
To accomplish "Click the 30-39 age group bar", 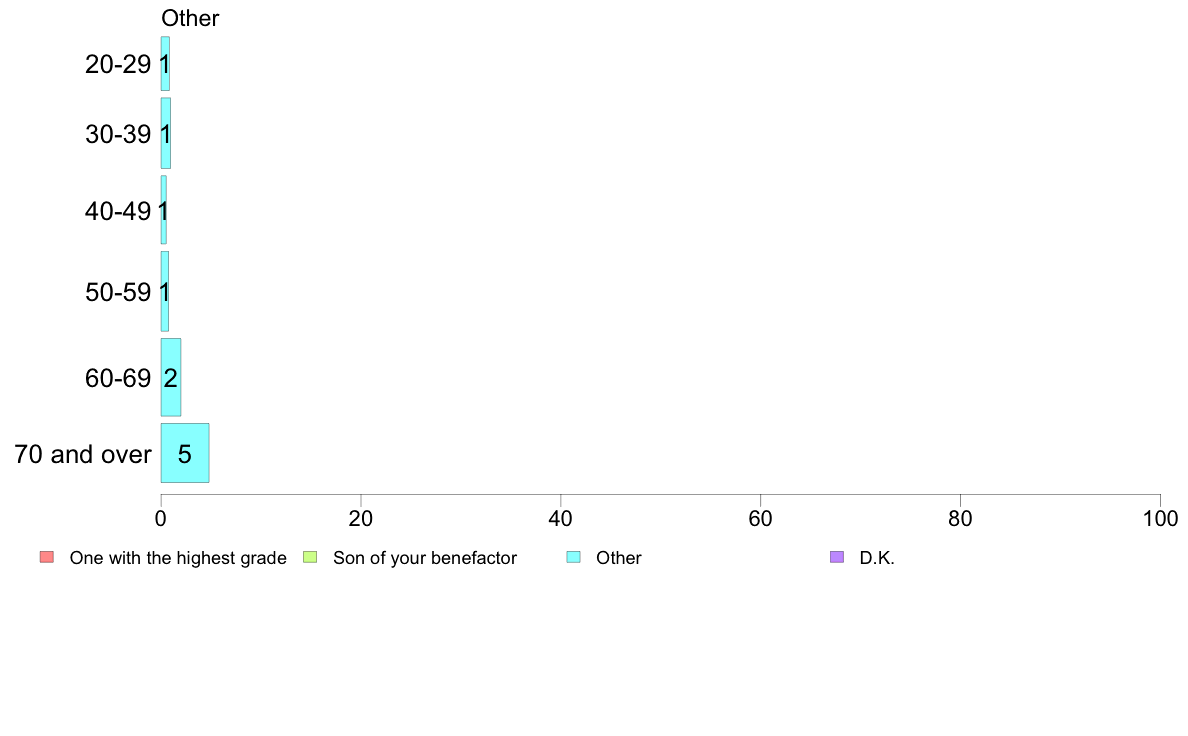I will point(165,133).
